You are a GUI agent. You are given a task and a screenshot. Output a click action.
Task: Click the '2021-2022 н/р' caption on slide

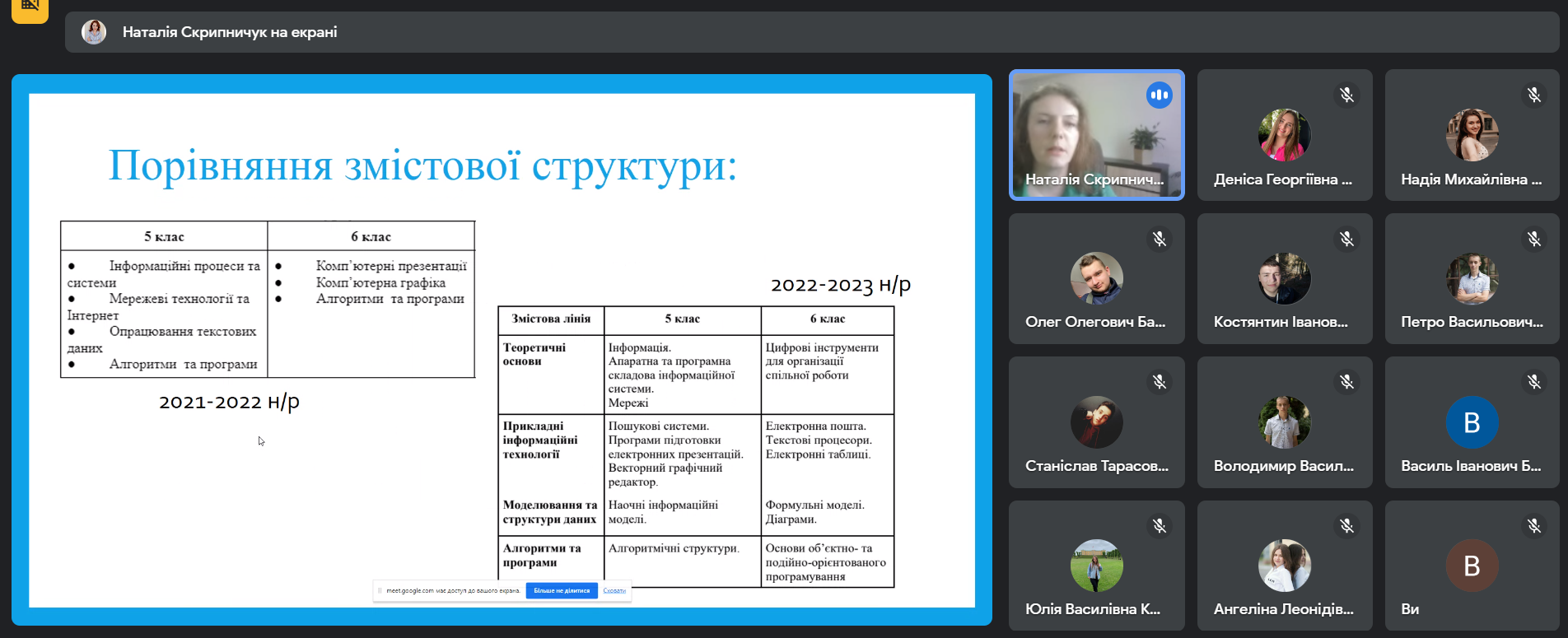point(229,402)
